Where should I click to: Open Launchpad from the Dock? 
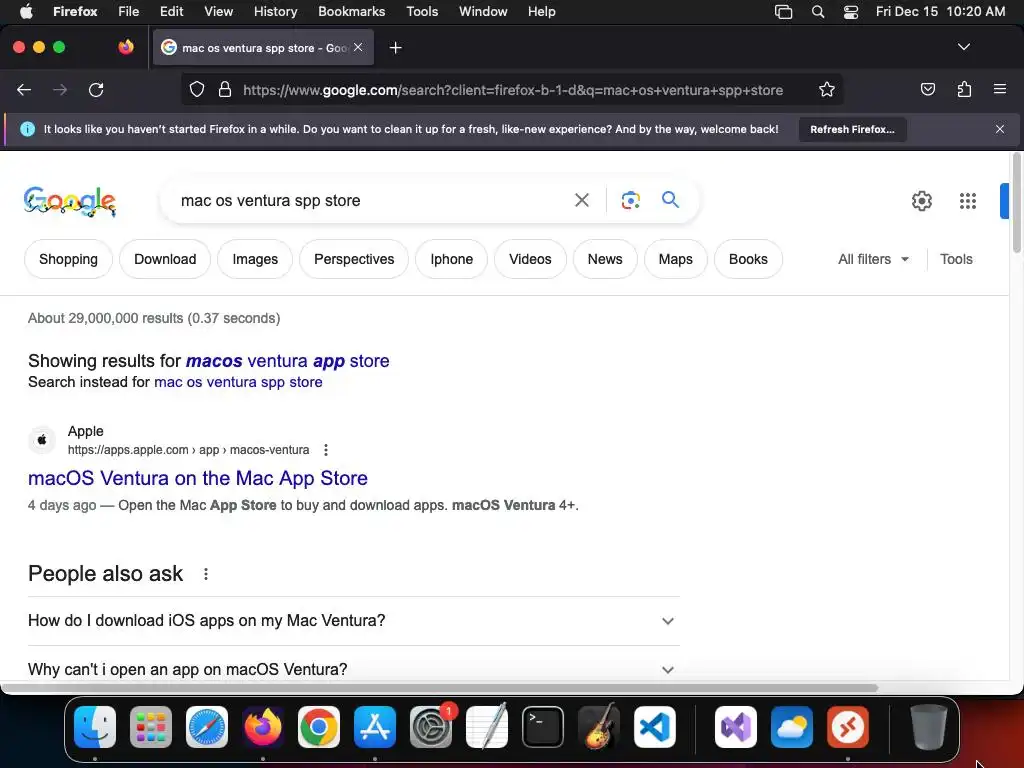pyautogui.click(x=151, y=727)
